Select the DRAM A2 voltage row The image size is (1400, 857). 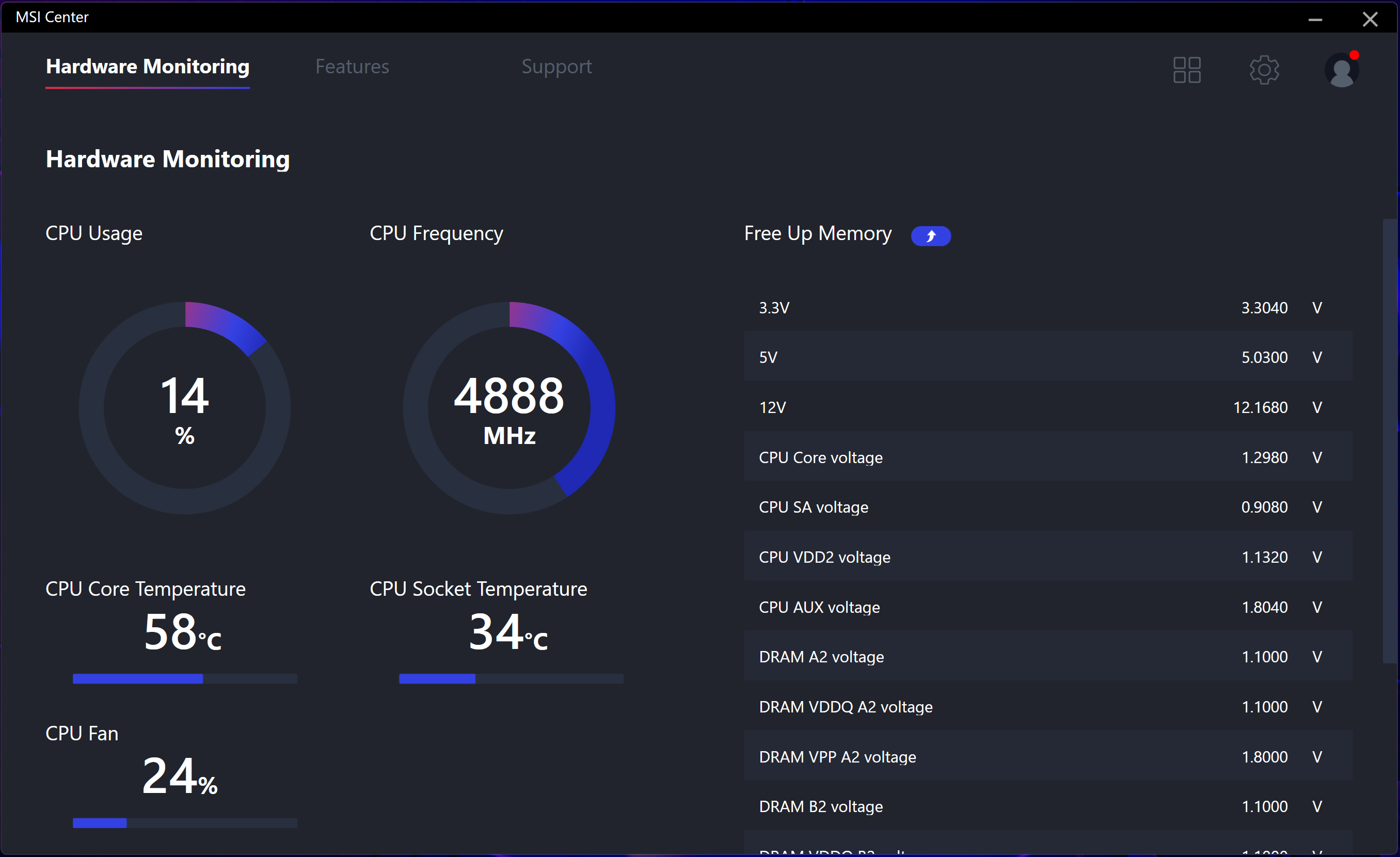point(1048,656)
